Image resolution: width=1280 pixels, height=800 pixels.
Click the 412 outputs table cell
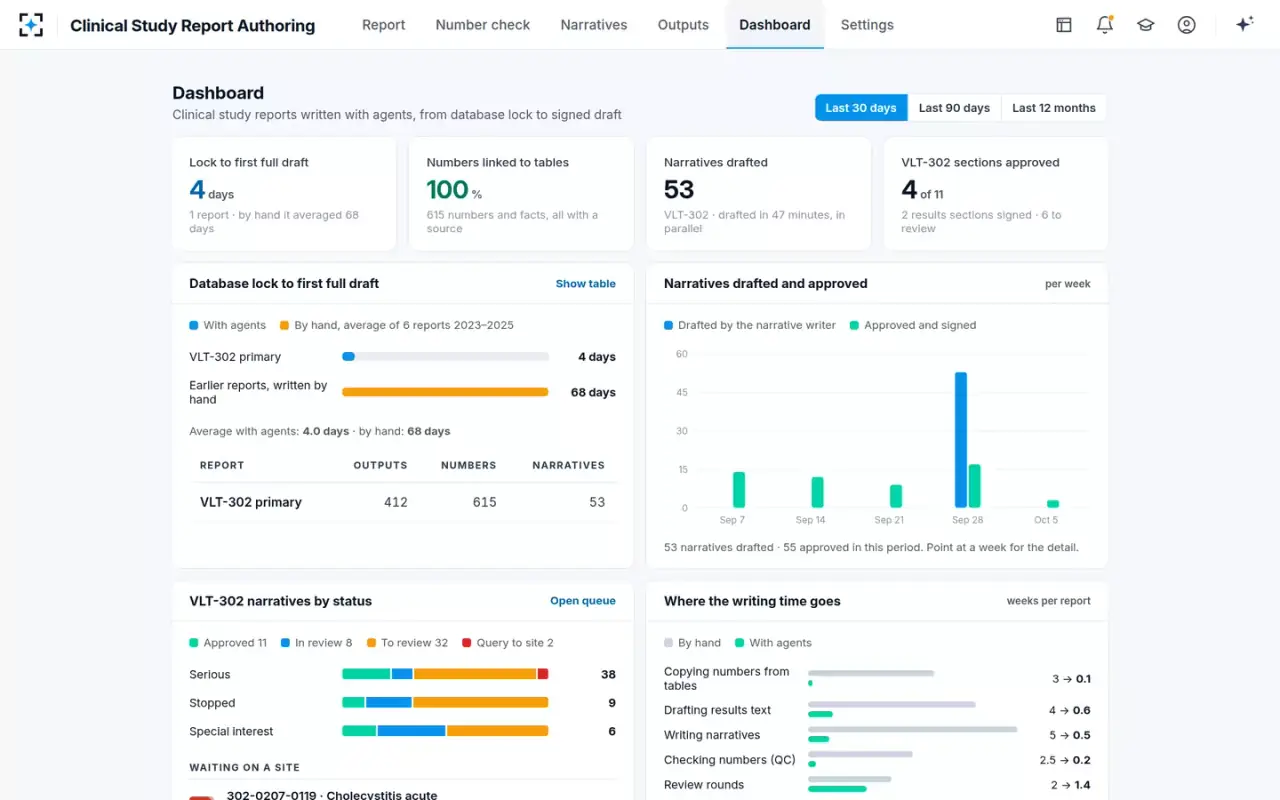pyautogui.click(x=396, y=502)
